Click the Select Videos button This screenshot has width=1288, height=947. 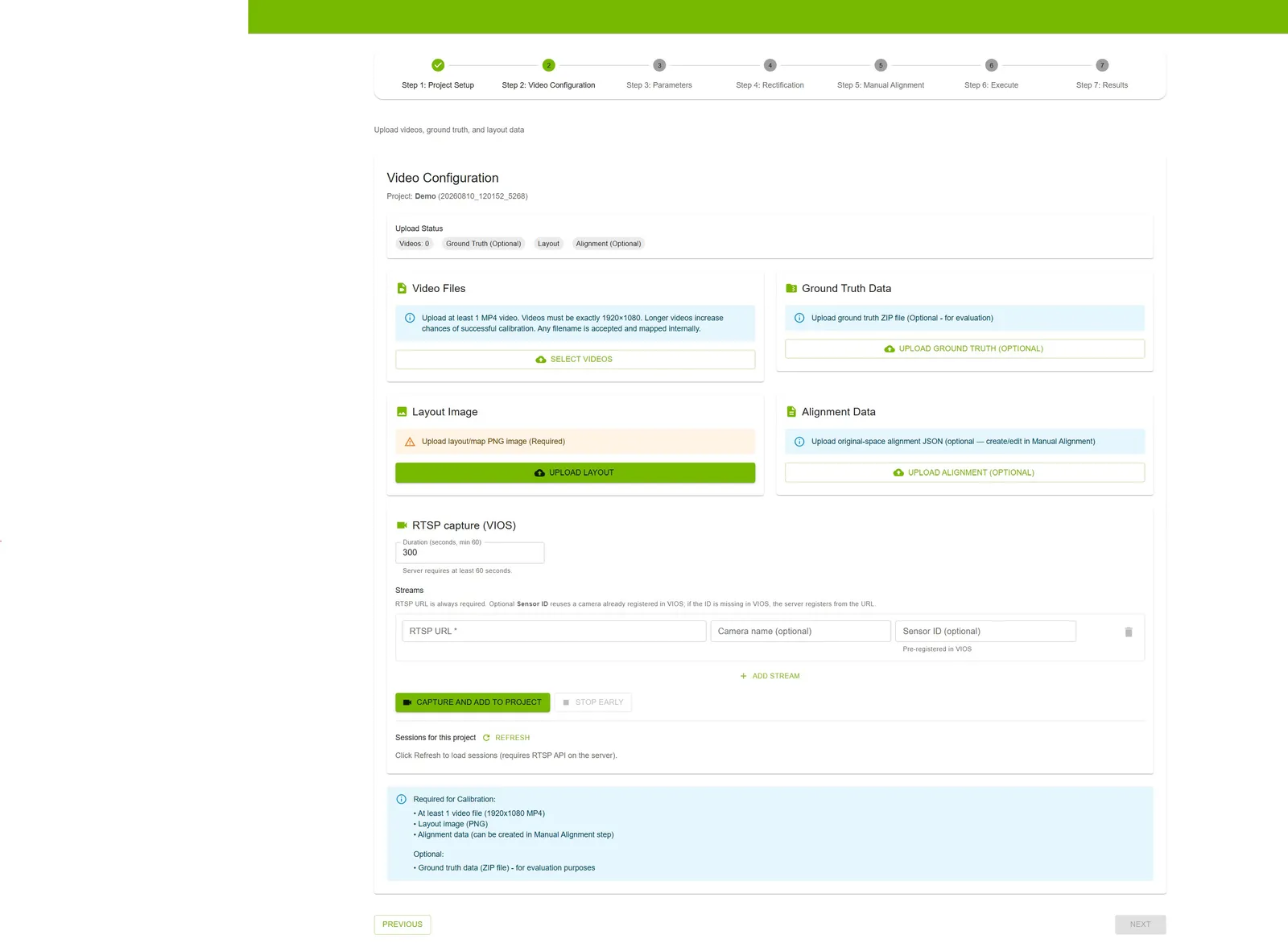click(x=575, y=360)
